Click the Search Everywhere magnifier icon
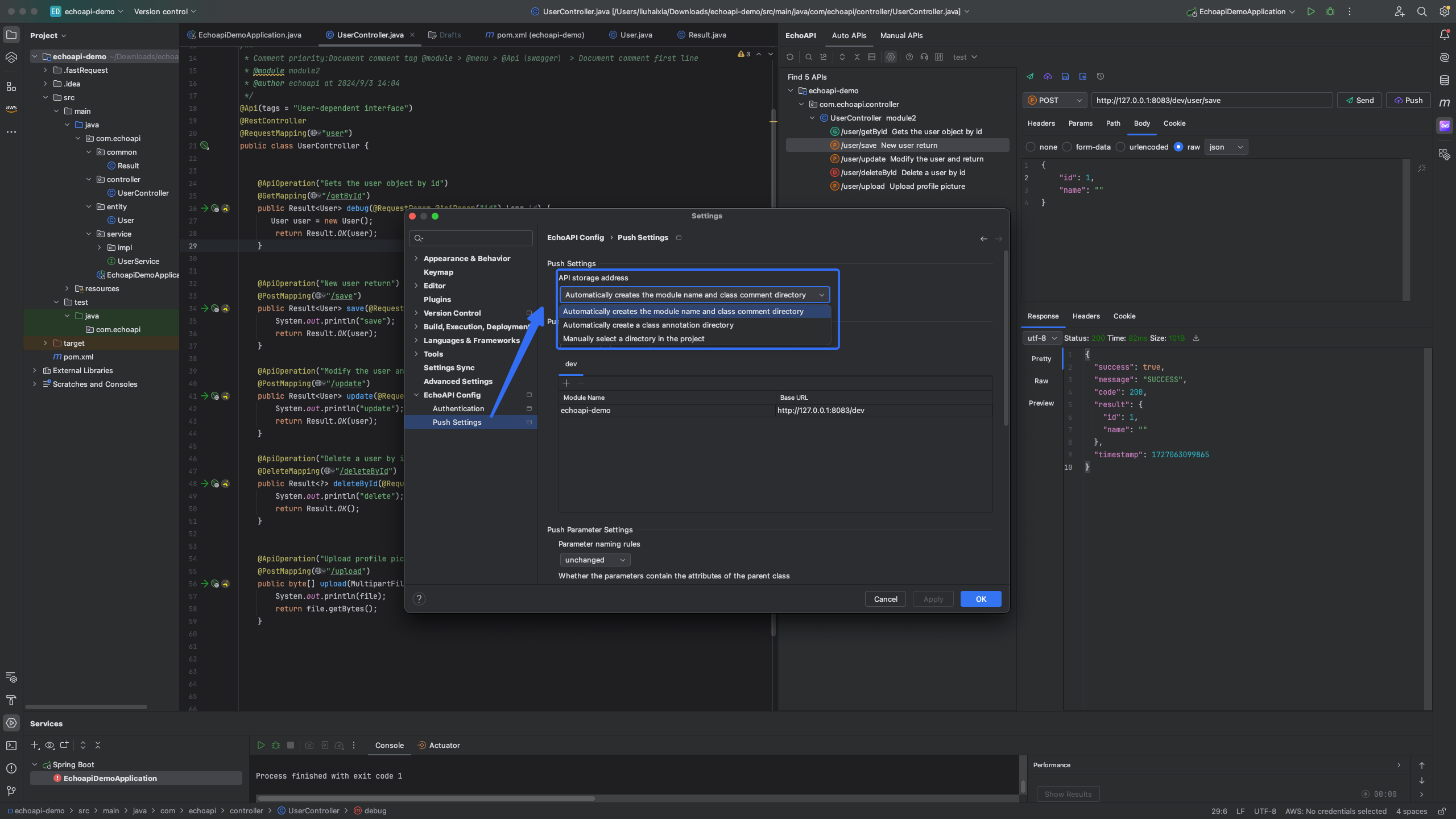This screenshot has width=1456, height=819. pos(1421,11)
